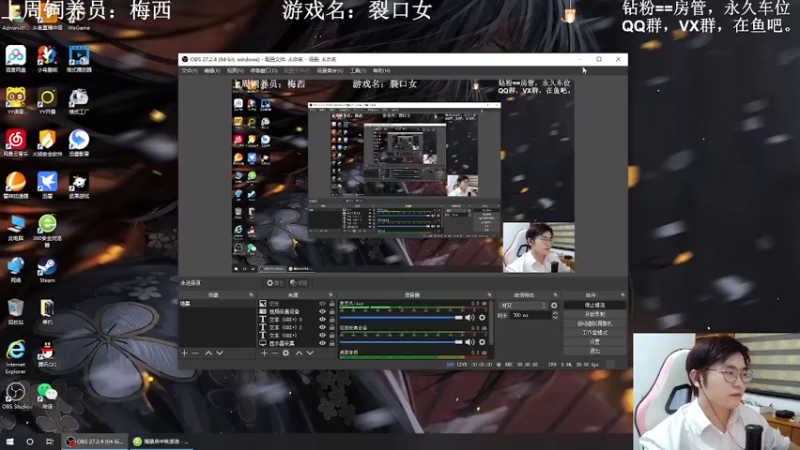Mute the 视频采集设备 mixer speaker icon
This screenshot has height=450, width=800.
click(469, 342)
